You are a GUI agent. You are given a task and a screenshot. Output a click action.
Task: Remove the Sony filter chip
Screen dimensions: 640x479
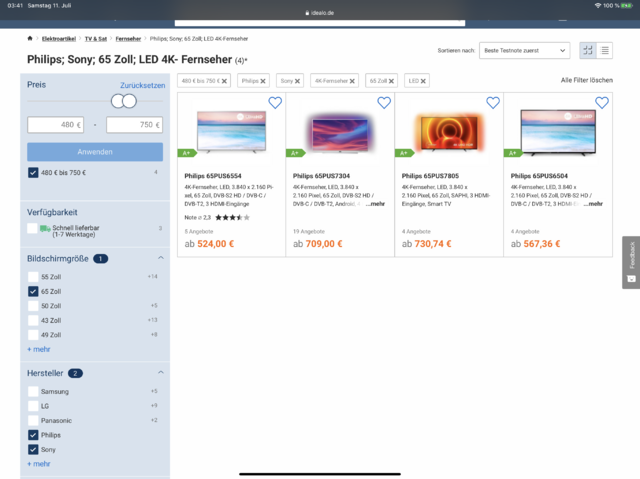(298, 81)
